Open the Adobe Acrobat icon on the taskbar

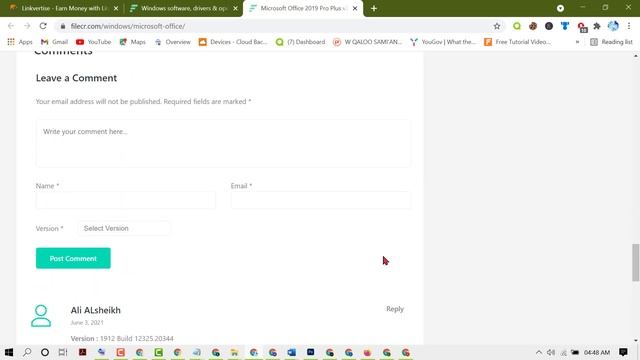(82, 352)
